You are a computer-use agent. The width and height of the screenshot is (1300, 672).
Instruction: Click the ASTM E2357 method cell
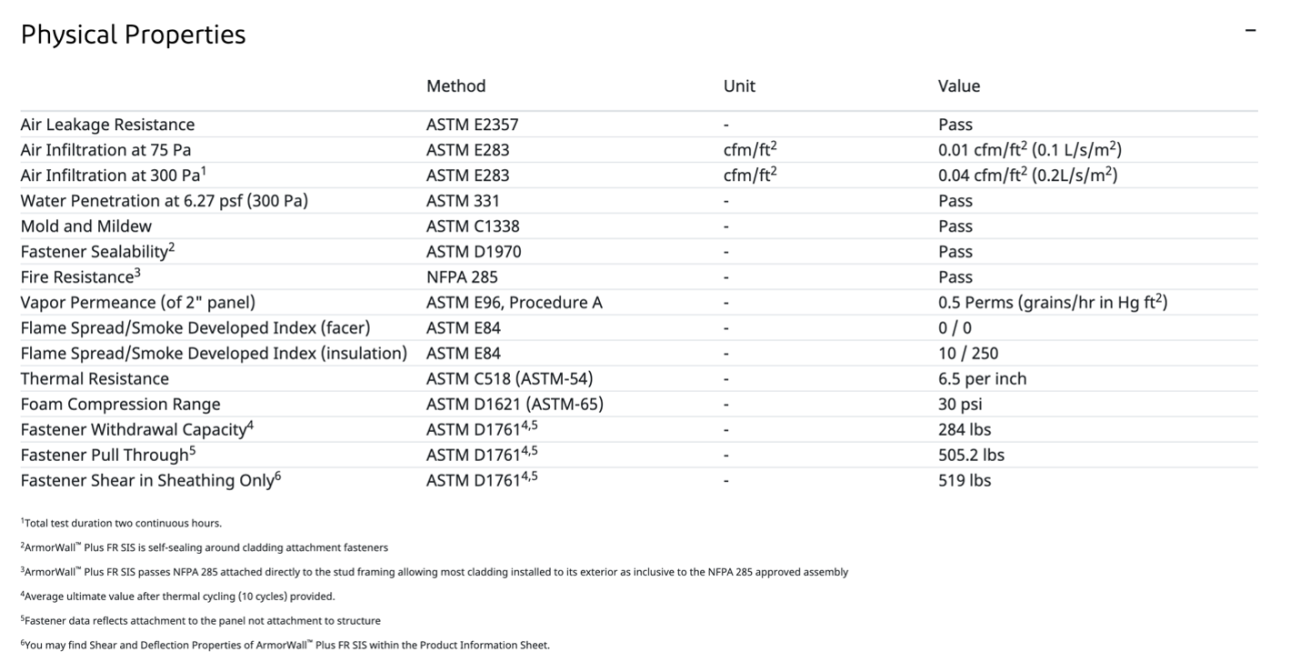[x=472, y=125]
